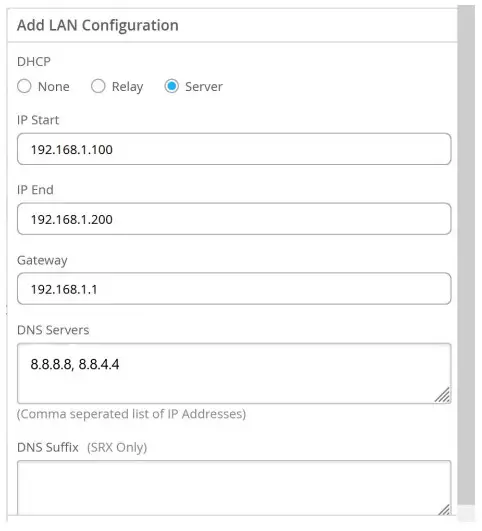Click the IP End input field
Screen dimensions: 482x531
(234, 219)
